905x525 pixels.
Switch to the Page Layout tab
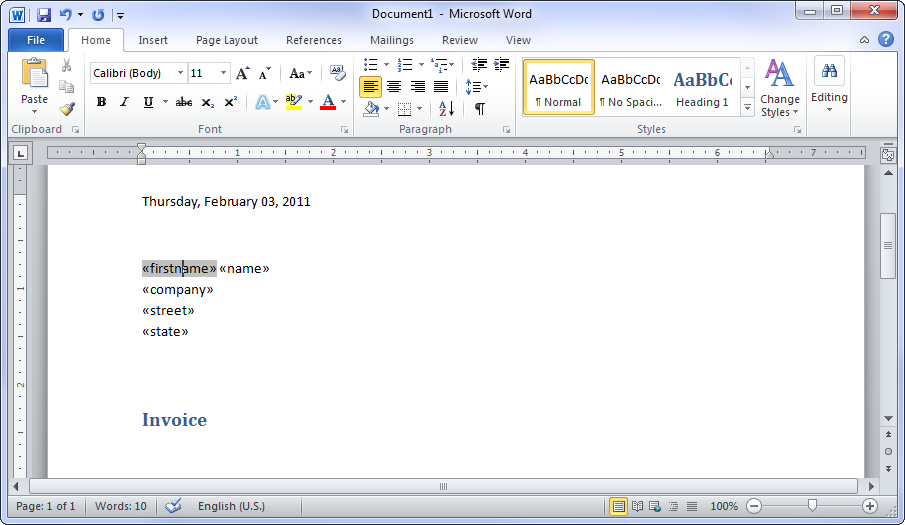(x=226, y=40)
